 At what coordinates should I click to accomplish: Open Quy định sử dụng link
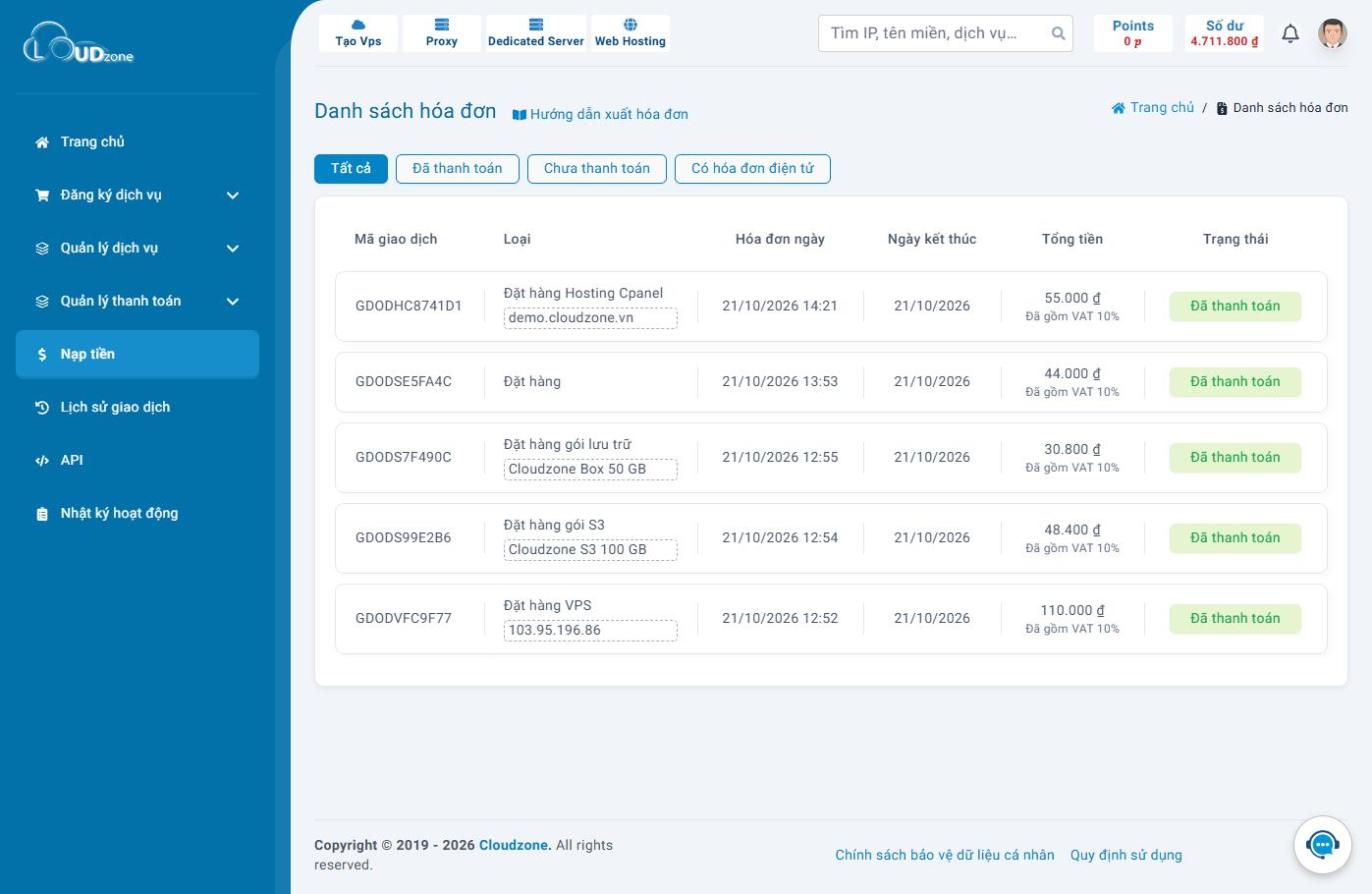click(1126, 855)
